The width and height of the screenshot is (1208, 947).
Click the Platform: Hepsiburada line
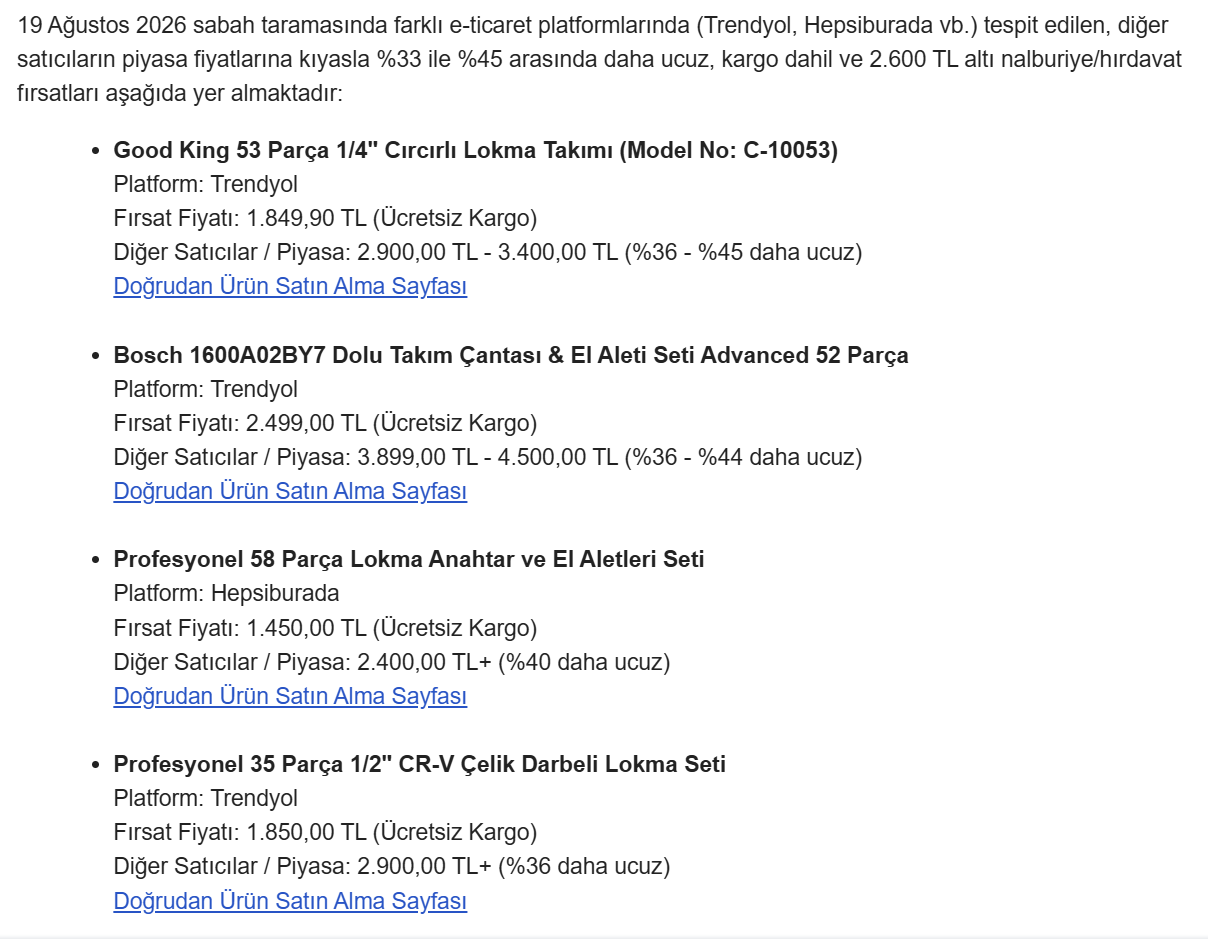pos(226,593)
